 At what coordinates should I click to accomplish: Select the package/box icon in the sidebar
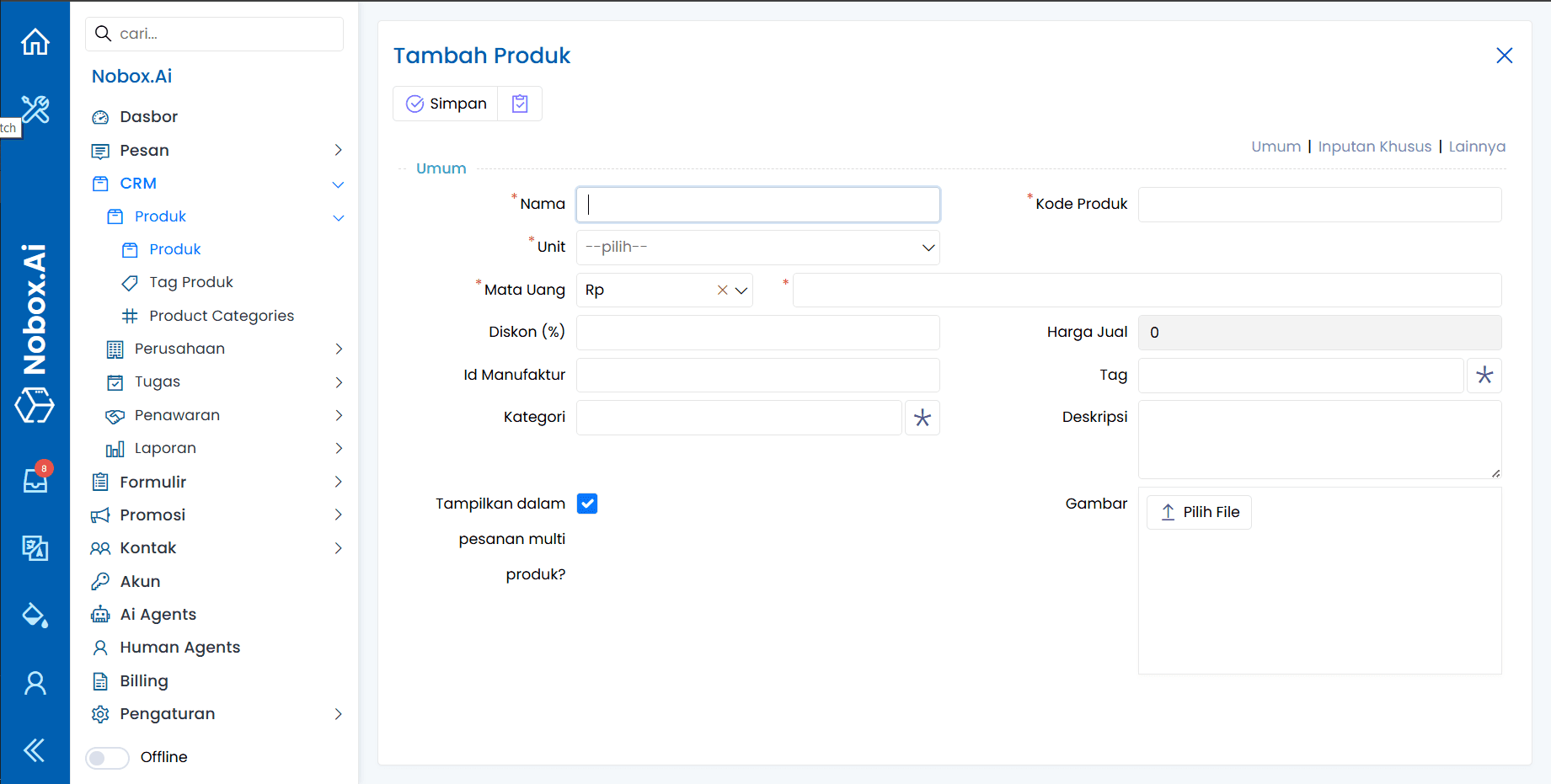(35, 406)
